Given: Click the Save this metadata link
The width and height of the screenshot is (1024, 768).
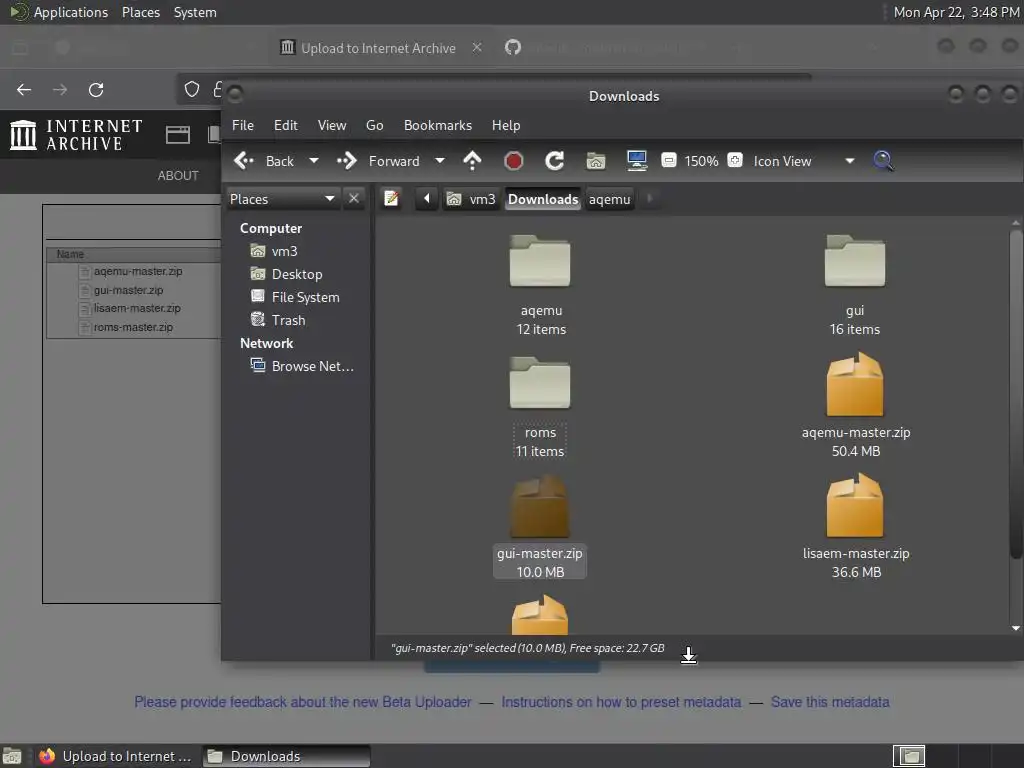Looking at the screenshot, I should (x=829, y=702).
